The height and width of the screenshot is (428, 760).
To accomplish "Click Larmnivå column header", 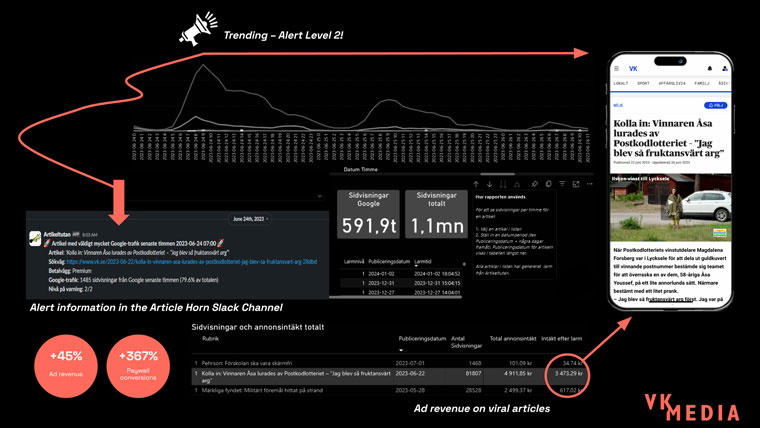I will click(x=354, y=262).
